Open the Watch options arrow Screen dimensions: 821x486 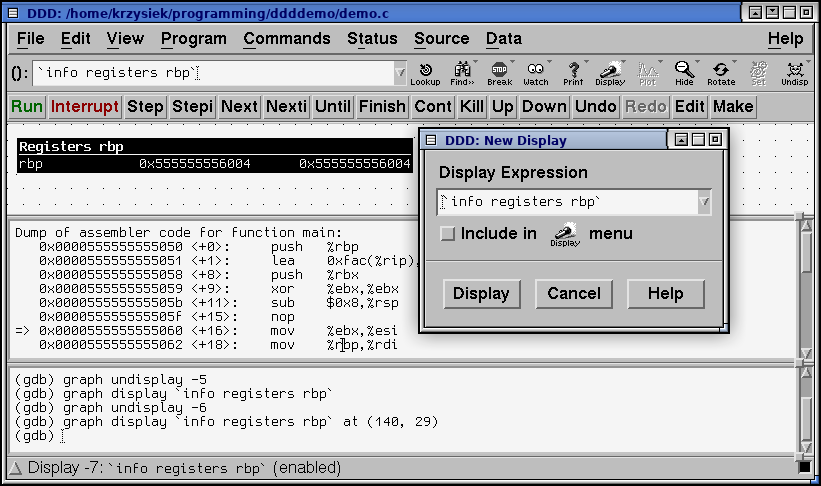tap(549, 62)
